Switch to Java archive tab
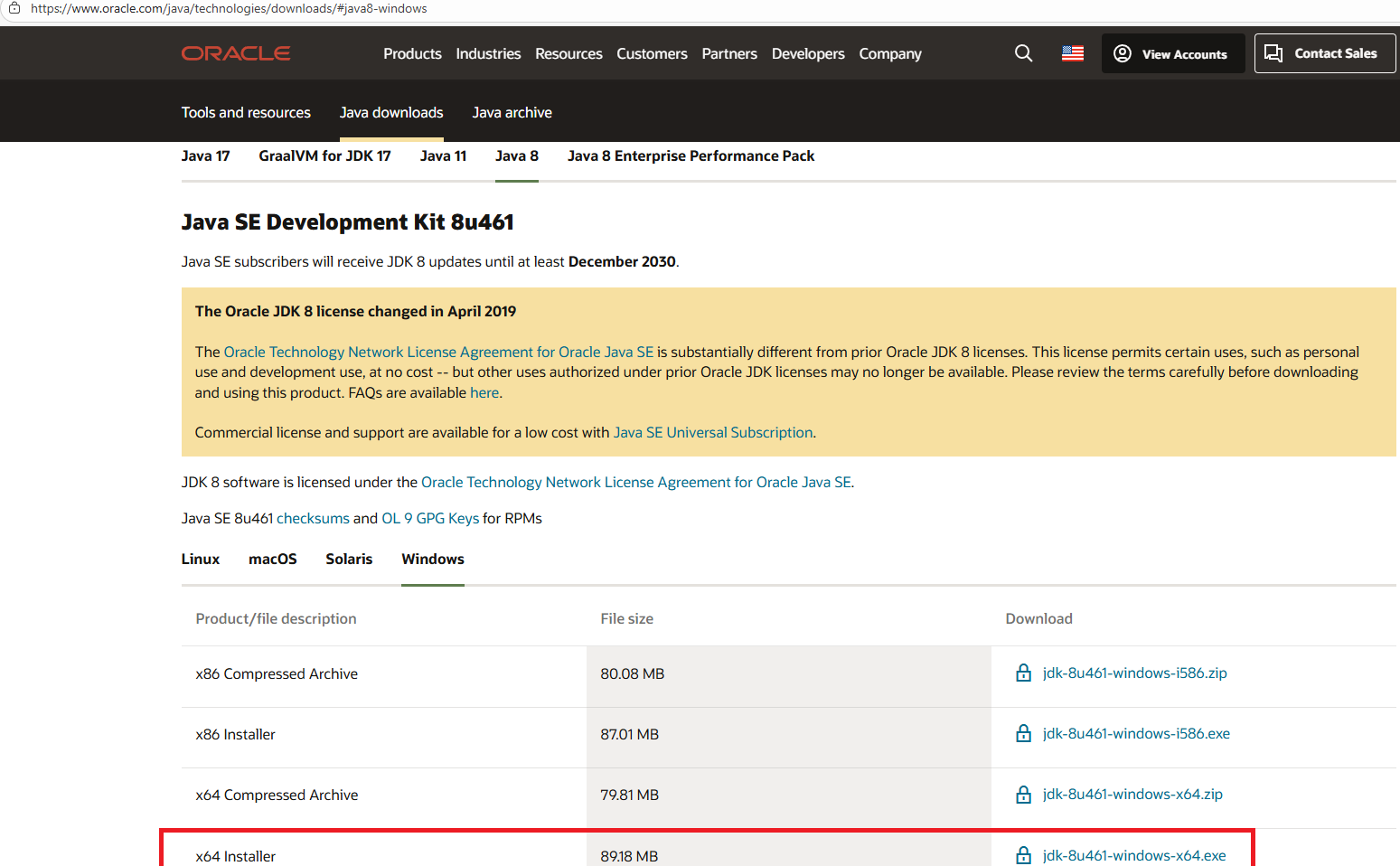 point(512,112)
